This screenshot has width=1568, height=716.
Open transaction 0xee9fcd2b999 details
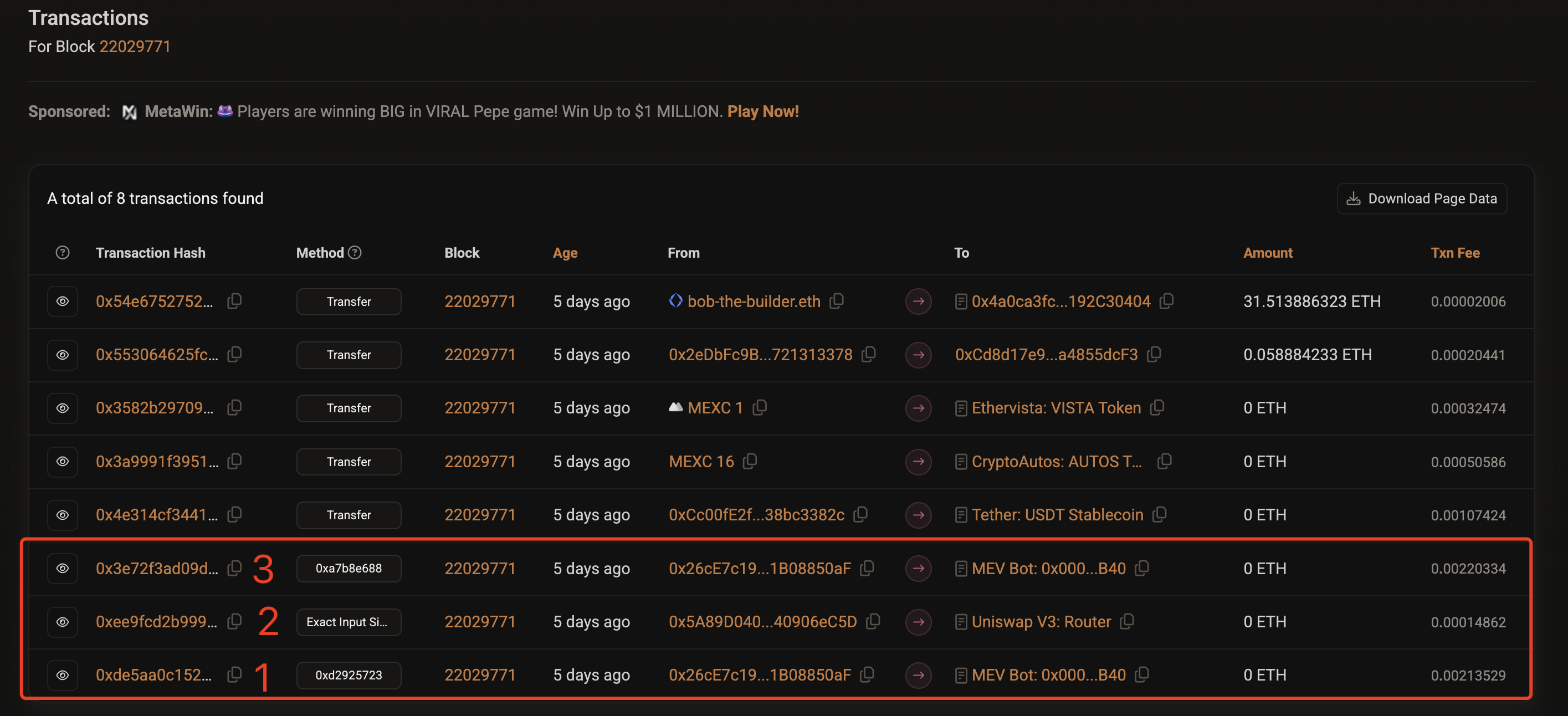(156, 622)
